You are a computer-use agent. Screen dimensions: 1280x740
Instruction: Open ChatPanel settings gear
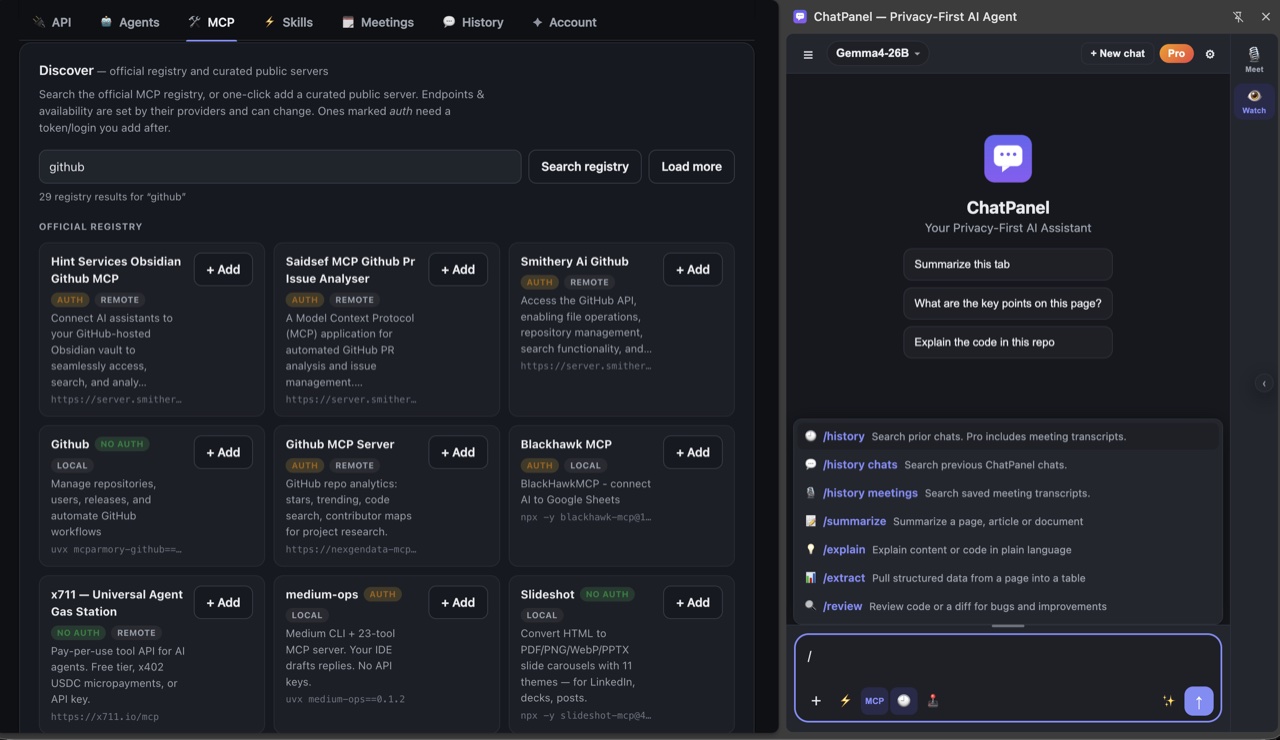[1210, 54]
